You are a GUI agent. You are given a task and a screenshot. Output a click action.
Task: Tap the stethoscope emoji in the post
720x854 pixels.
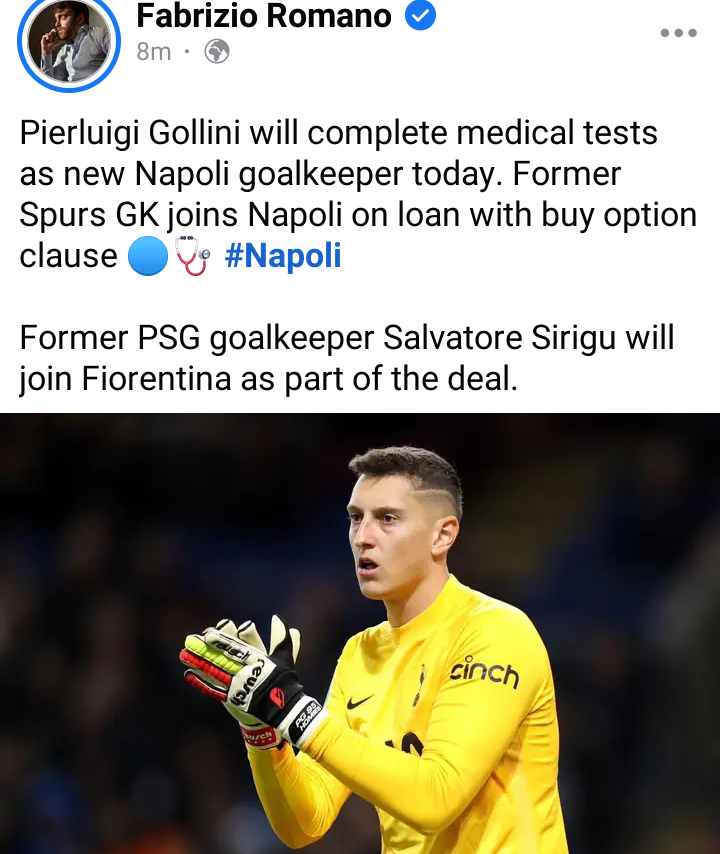pos(192,256)
